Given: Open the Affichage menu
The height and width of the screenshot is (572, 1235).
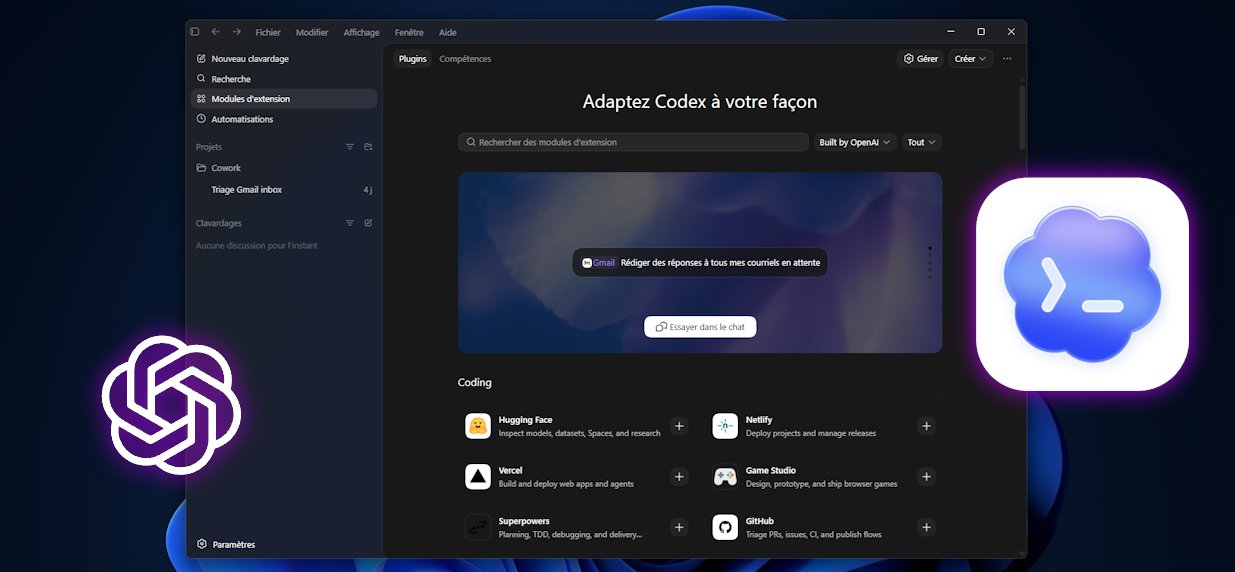Looking at the screenshot, I should 361,32.
